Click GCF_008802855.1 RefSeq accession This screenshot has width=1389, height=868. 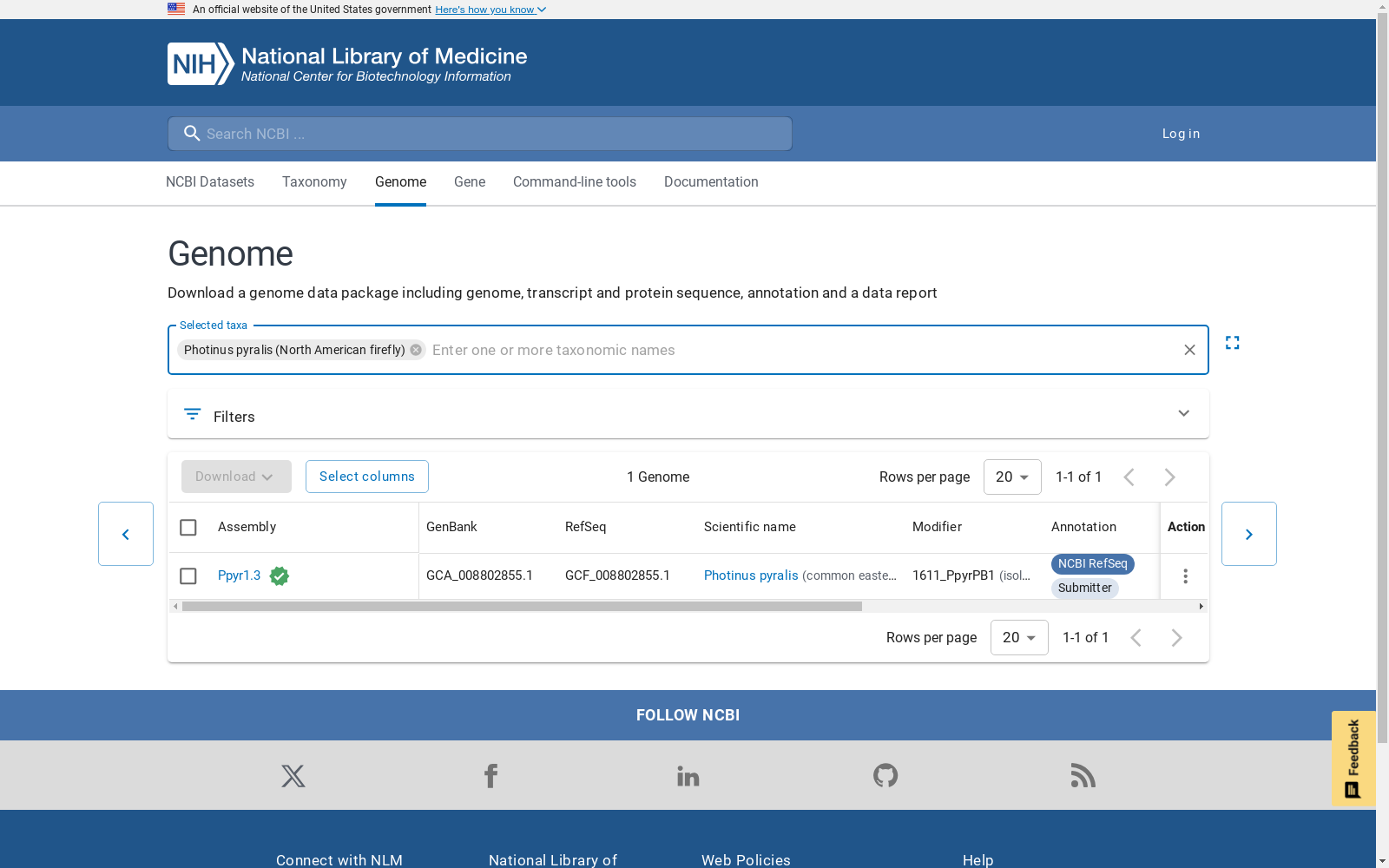click(618, 575)
